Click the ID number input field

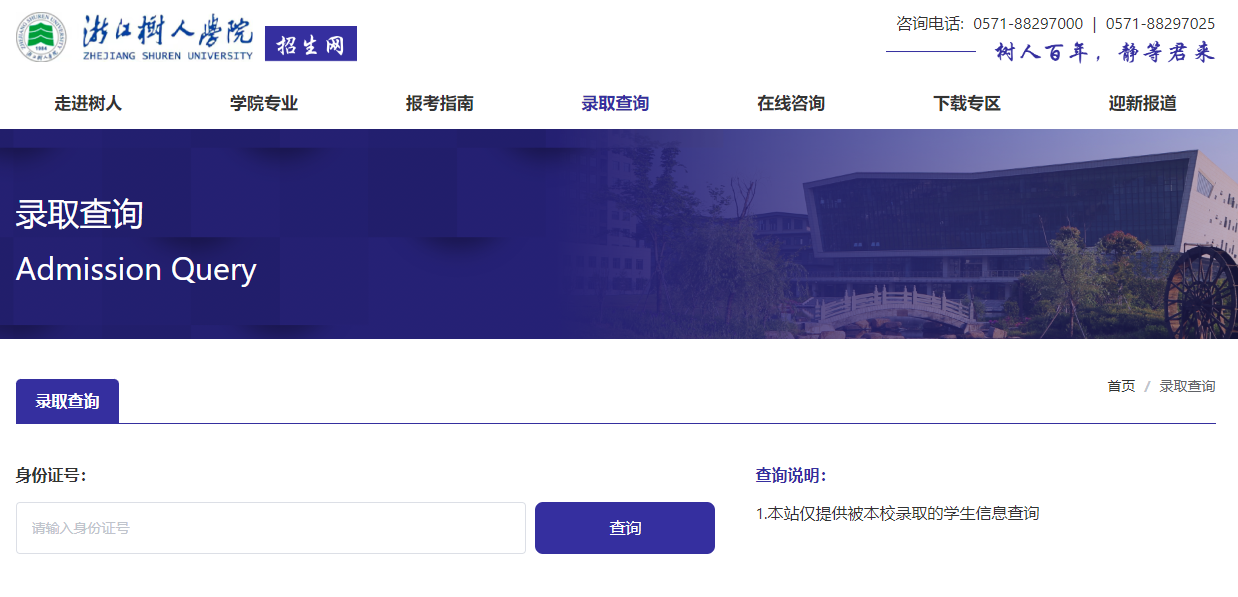(x=270, y=528)
